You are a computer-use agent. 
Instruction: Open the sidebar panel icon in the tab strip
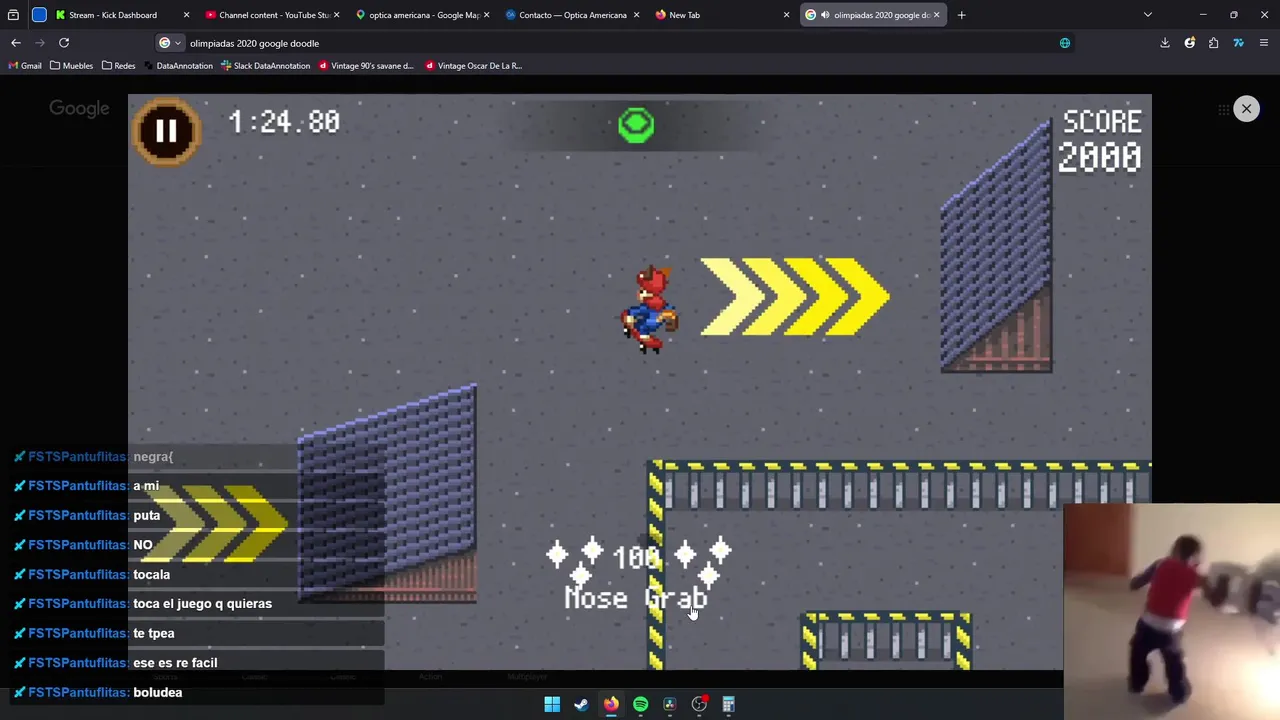tap(13, 15)
